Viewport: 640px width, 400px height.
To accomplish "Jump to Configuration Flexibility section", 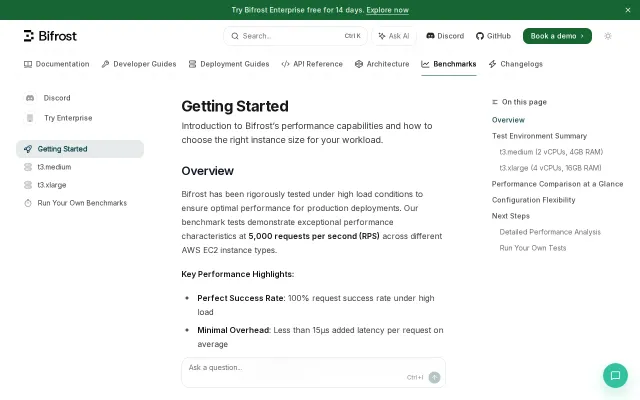I will 533,200.
